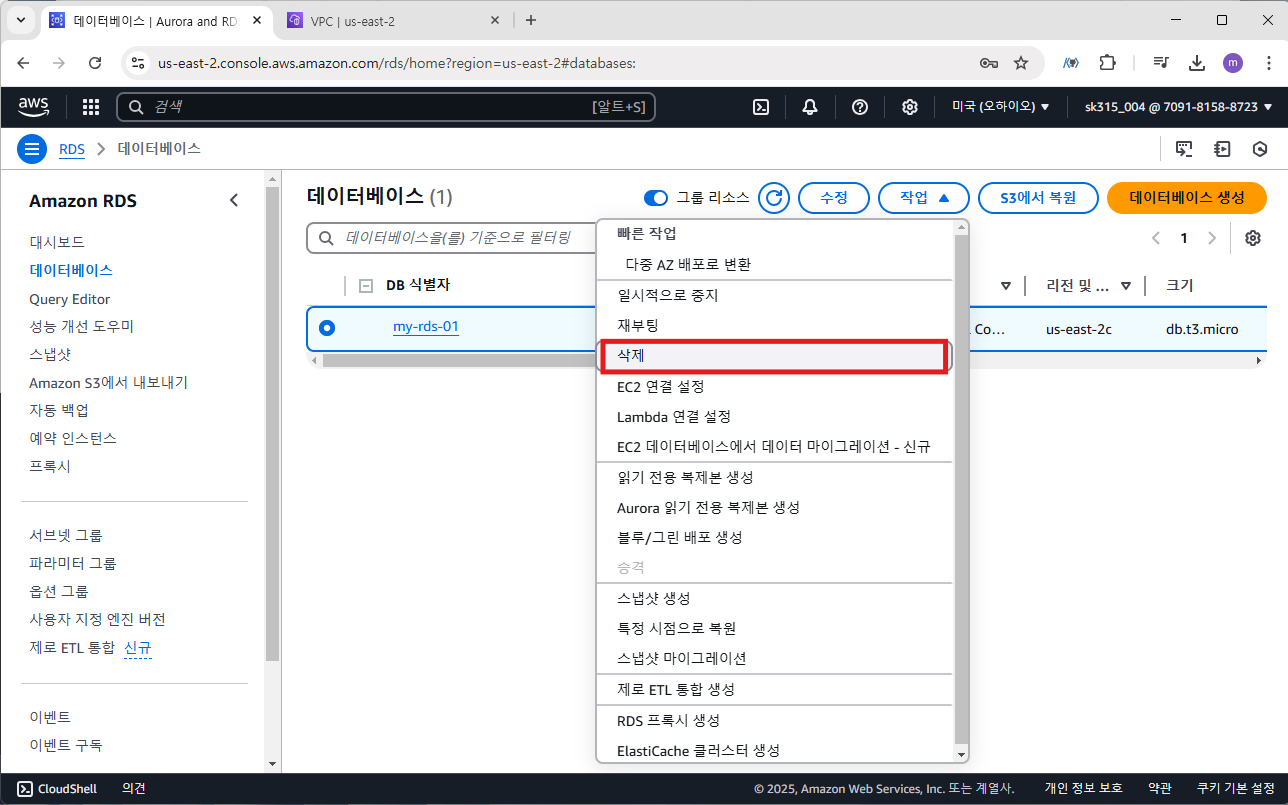
Task: Open the my-rds-01 database link
Action: [x=426, y=326]
